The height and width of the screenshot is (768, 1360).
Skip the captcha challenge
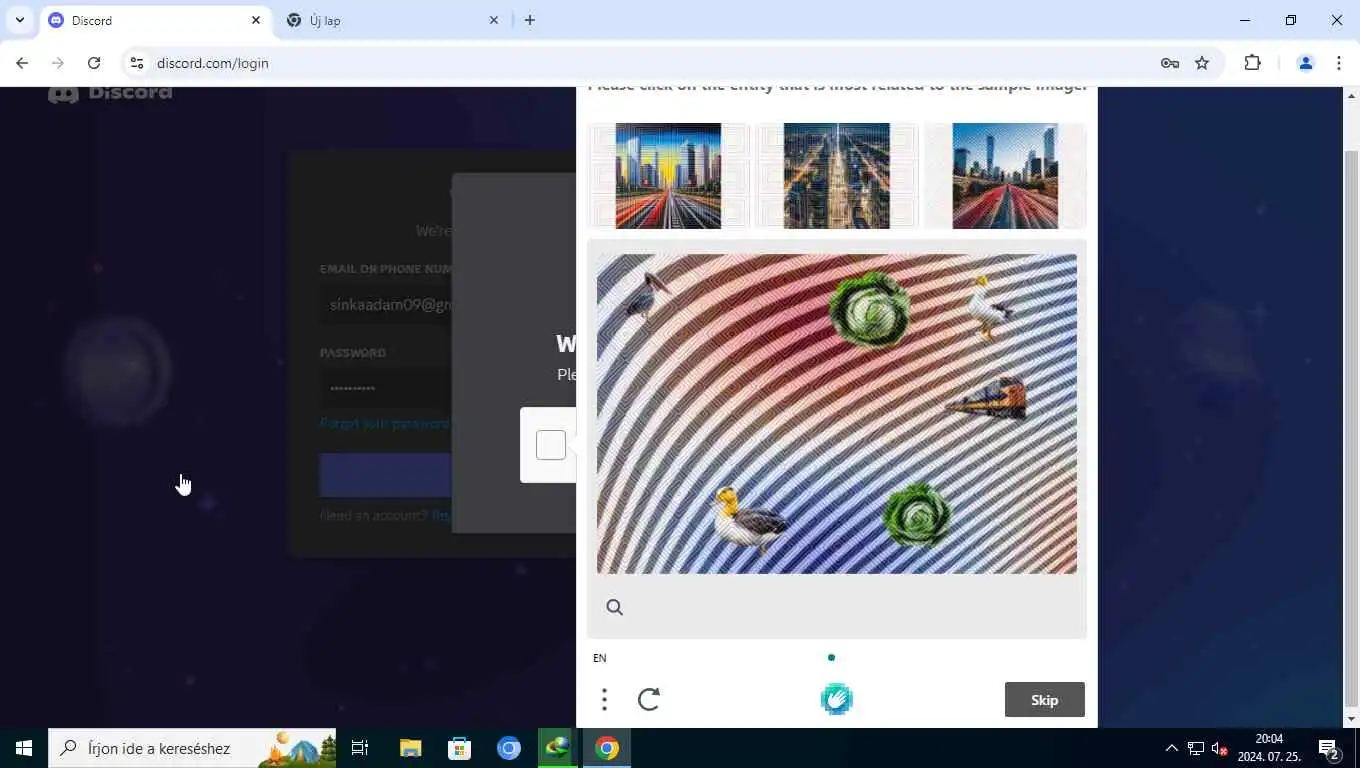point(1044,700)
